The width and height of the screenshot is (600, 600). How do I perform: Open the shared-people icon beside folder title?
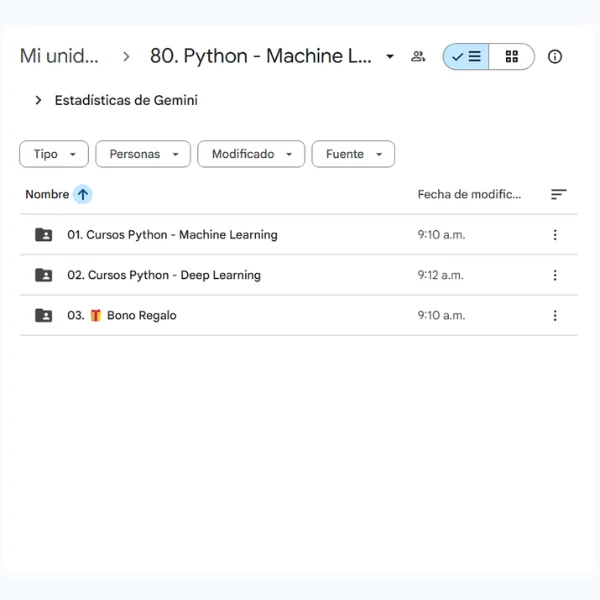tap(418, 57)
